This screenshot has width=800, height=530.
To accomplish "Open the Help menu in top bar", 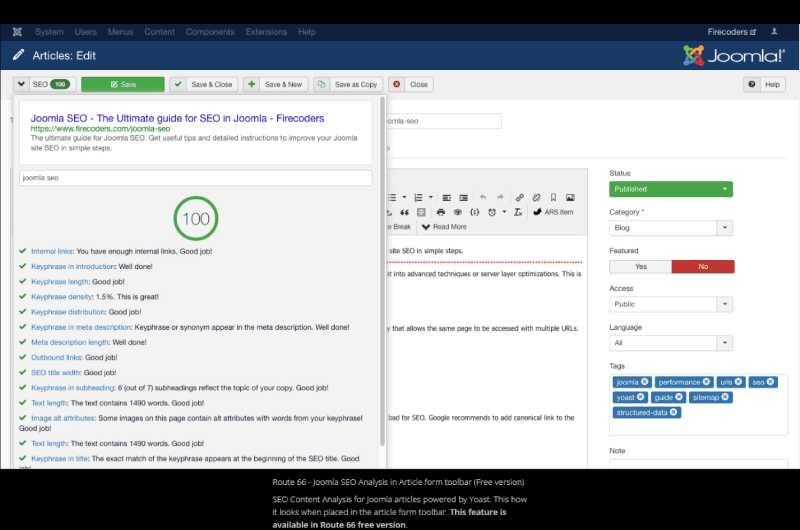I will coord(307,32).
